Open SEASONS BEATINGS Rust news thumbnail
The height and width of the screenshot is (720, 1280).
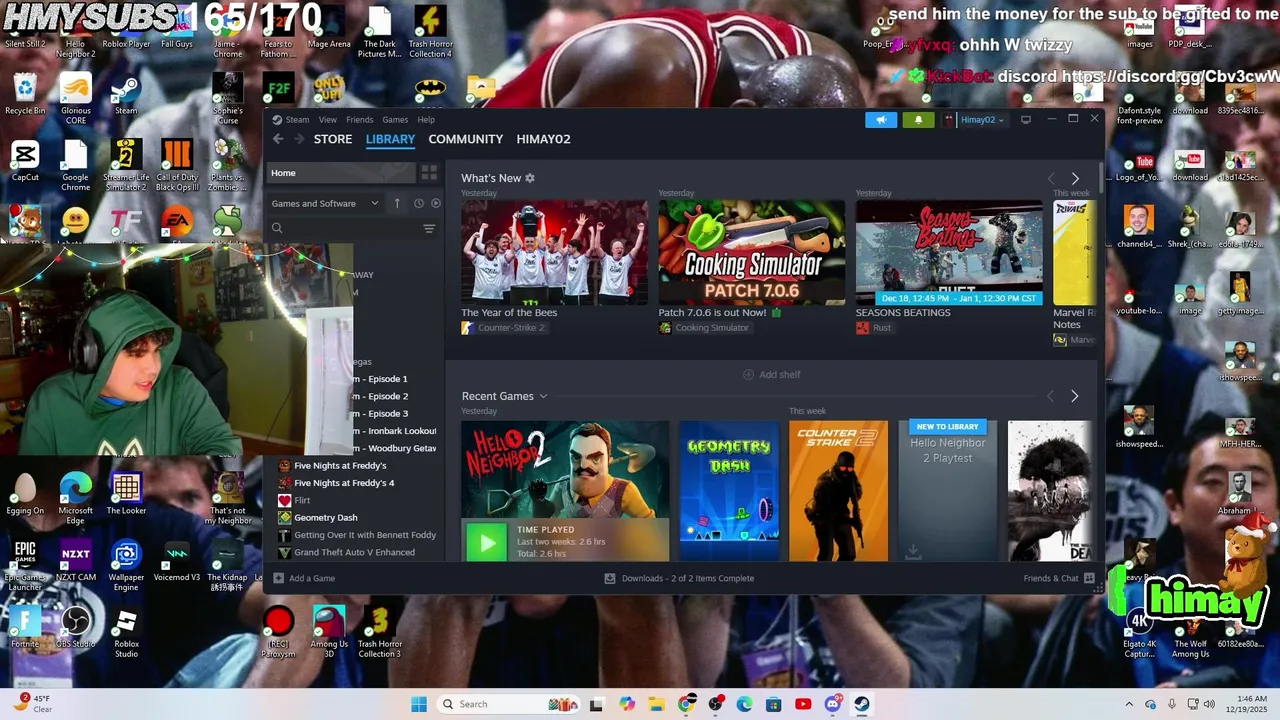tap(949, 252)
